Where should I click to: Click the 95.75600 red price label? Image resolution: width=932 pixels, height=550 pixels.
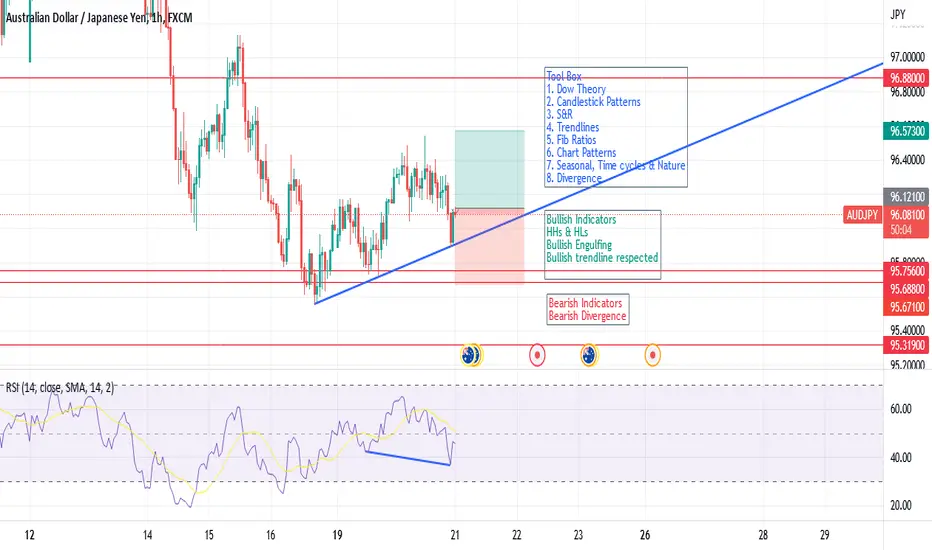click(906, 271)
